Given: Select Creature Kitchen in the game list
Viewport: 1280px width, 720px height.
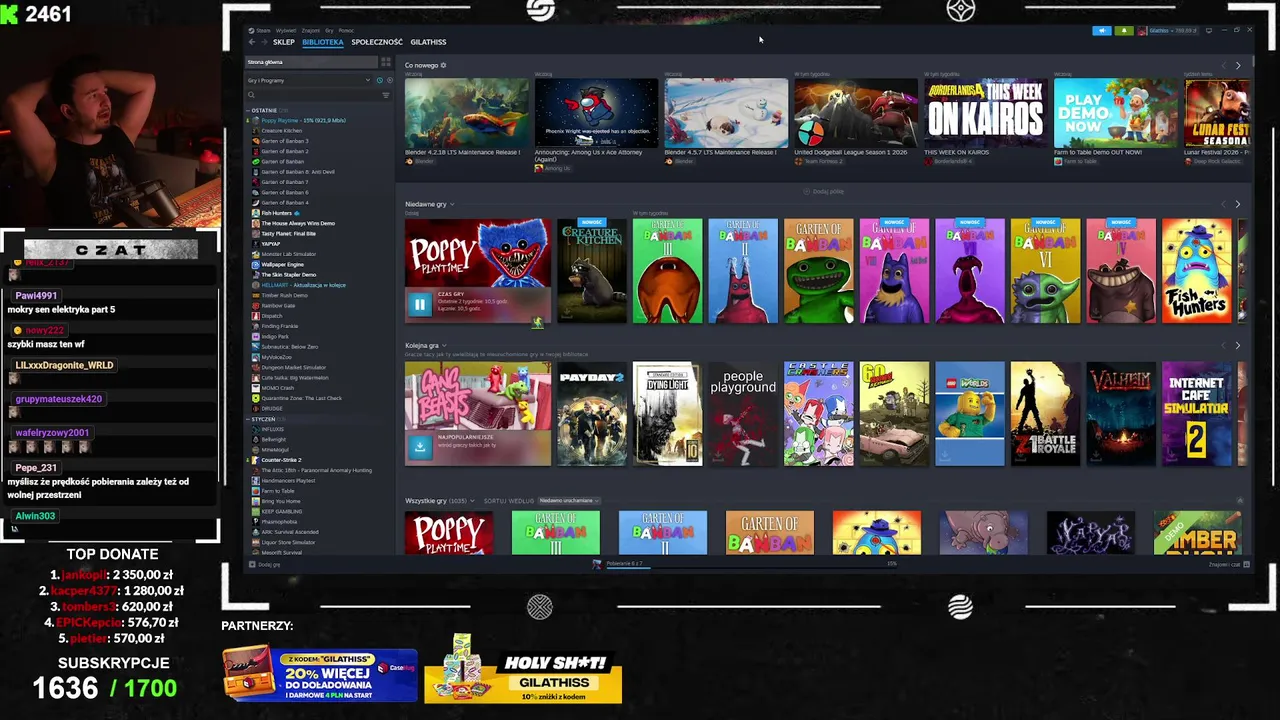Looking at the screenshot, I should click(x=281, y=131).
